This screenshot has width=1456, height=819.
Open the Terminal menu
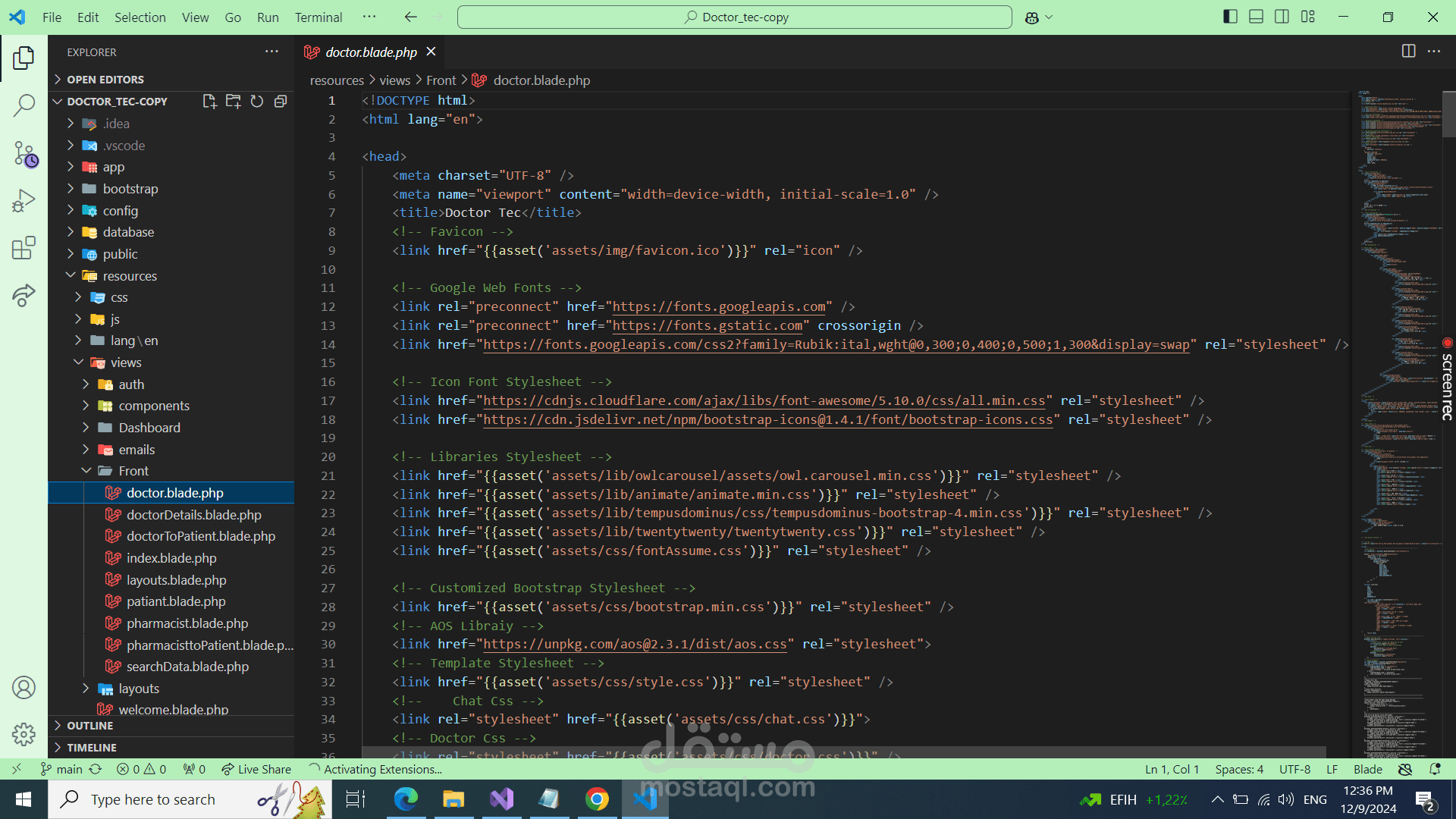pos(318,17)
